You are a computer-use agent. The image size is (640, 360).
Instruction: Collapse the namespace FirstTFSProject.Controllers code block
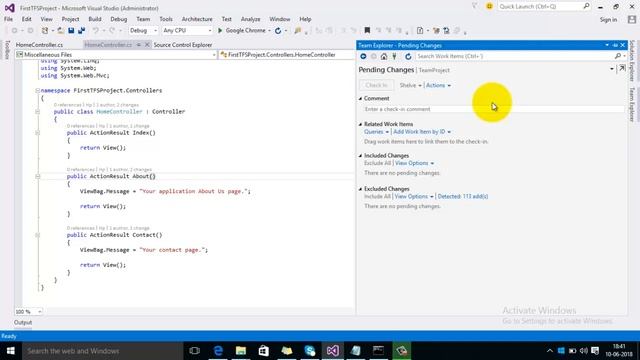pos(37,91)
